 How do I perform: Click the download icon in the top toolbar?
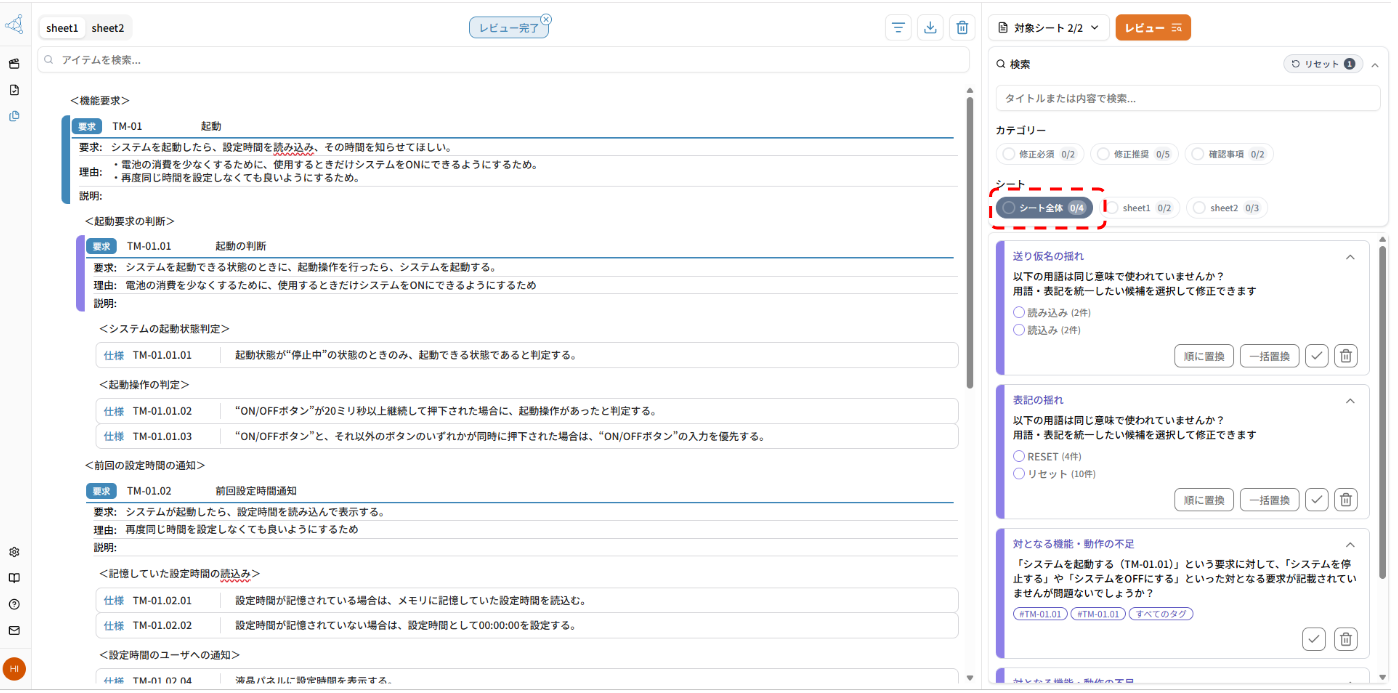tap(930, 27)
